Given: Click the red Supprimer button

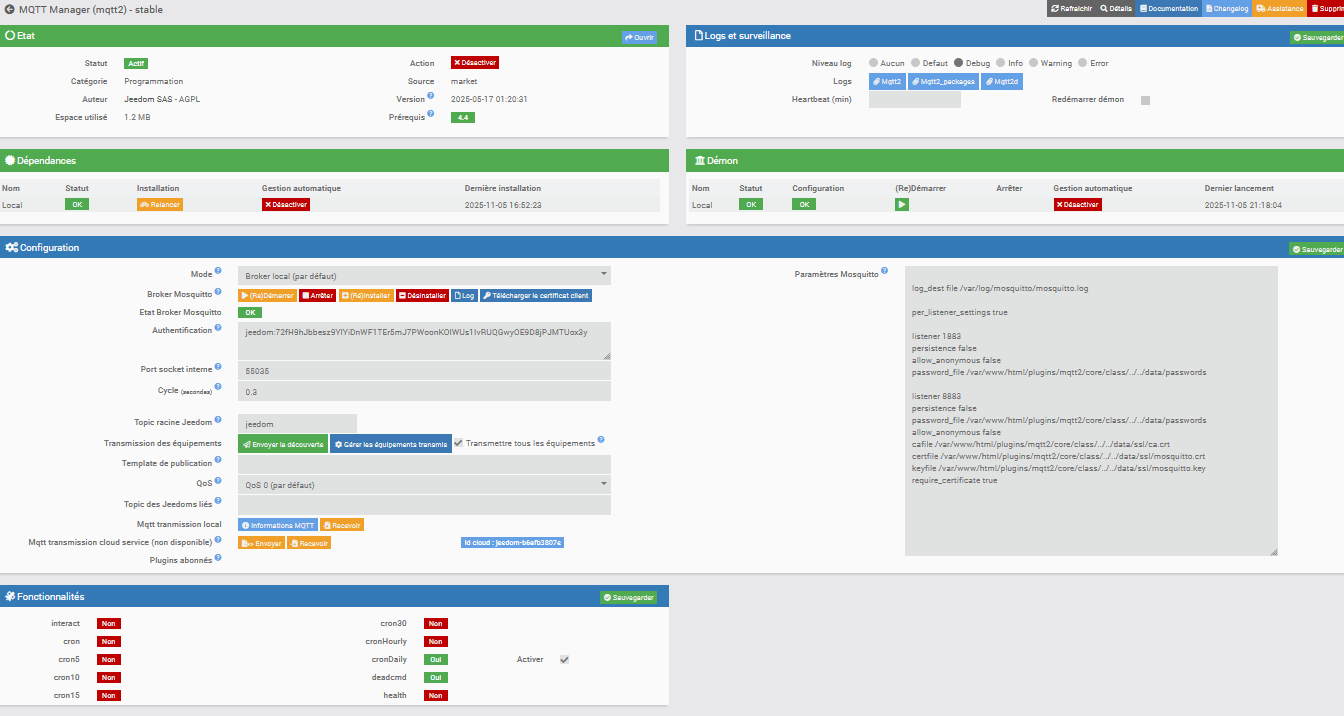Looking at the screenshot, I should [1326, 8].
